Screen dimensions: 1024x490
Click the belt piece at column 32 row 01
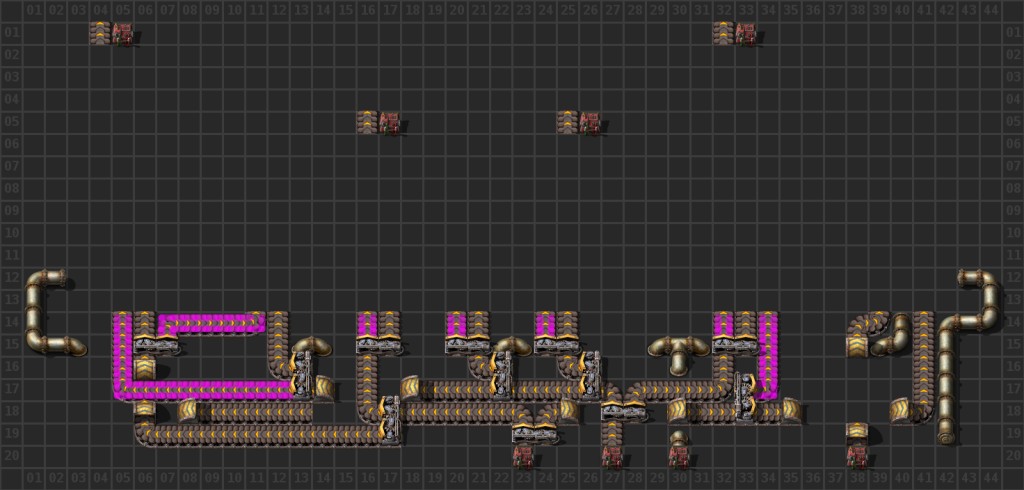(x=723, y=33)
